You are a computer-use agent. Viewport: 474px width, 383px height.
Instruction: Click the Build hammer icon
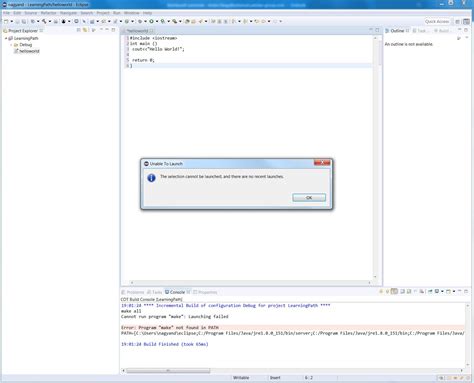coord(44,21)
